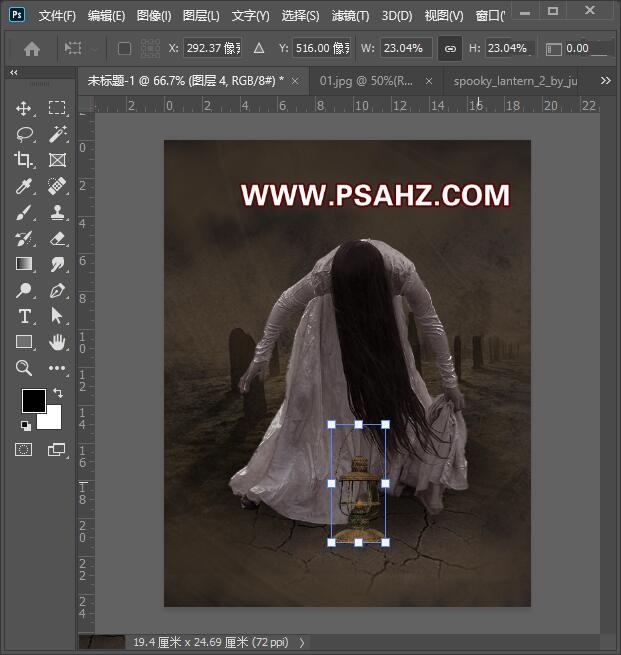The width and height of the screenshot is (621, 655).
Task: Select the Clone Stamp tool
Action: tap(57, 212)
